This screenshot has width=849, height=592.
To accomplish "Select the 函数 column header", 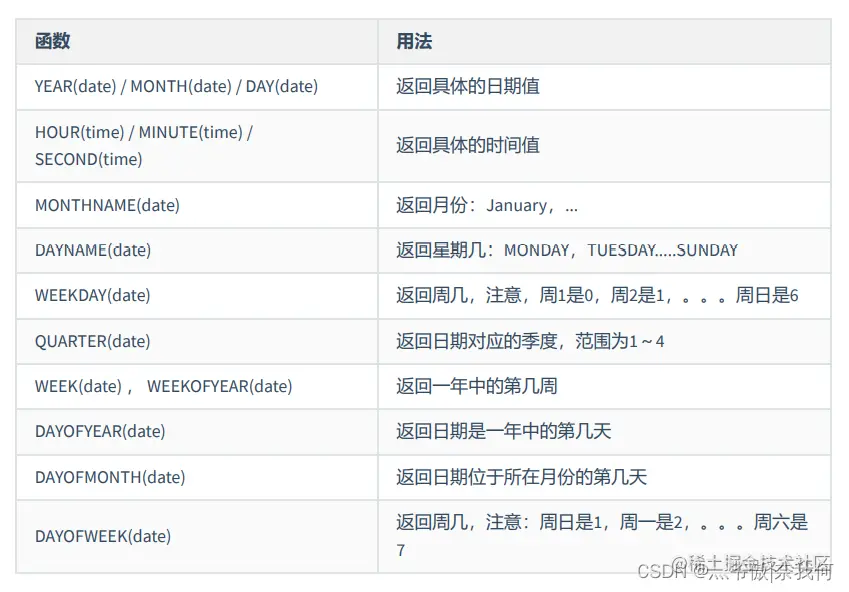I will click(197, 42).
